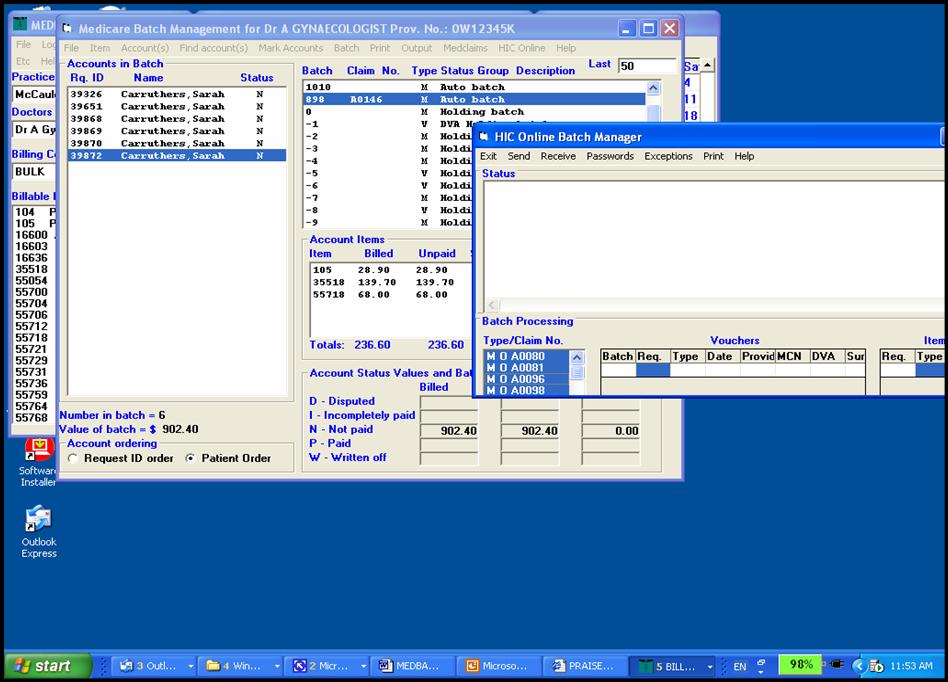Close the Medicare Batch Management window
The image size is (948, 682).
coord(669,28)
